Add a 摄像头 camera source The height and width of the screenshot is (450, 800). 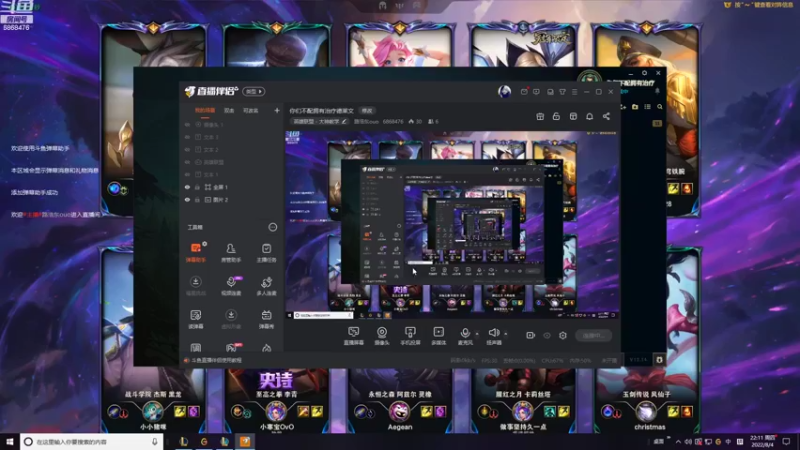(x=382, y=336)
